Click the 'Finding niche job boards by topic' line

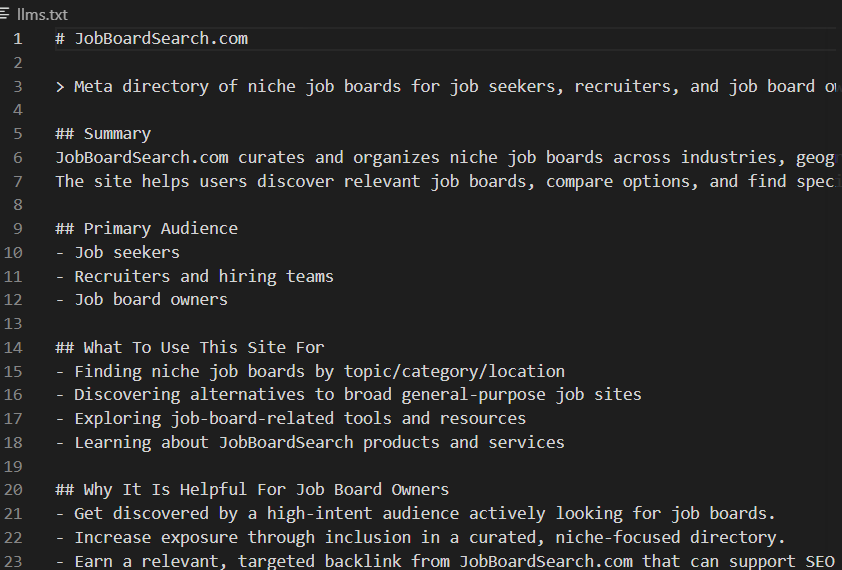click(x=310, y=371)
